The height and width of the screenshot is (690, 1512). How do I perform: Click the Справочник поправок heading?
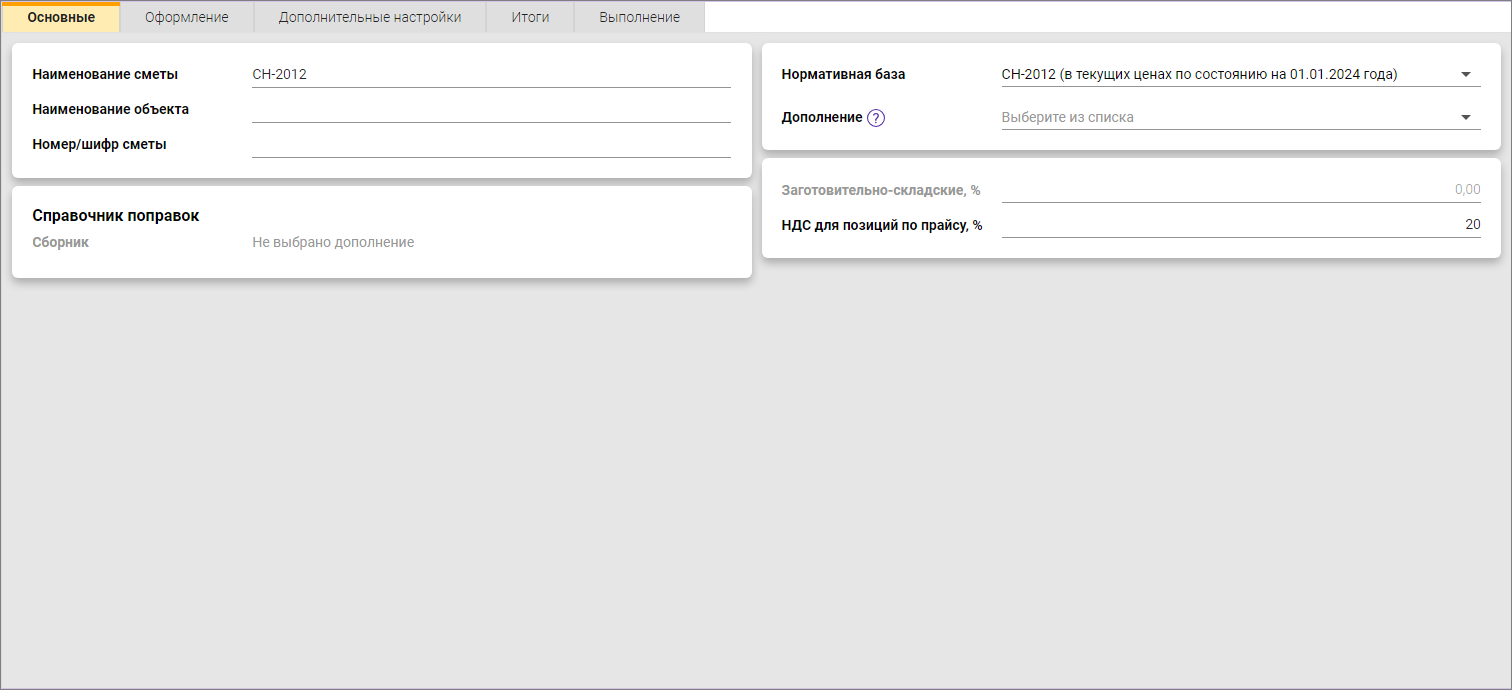tap(116, 215)
